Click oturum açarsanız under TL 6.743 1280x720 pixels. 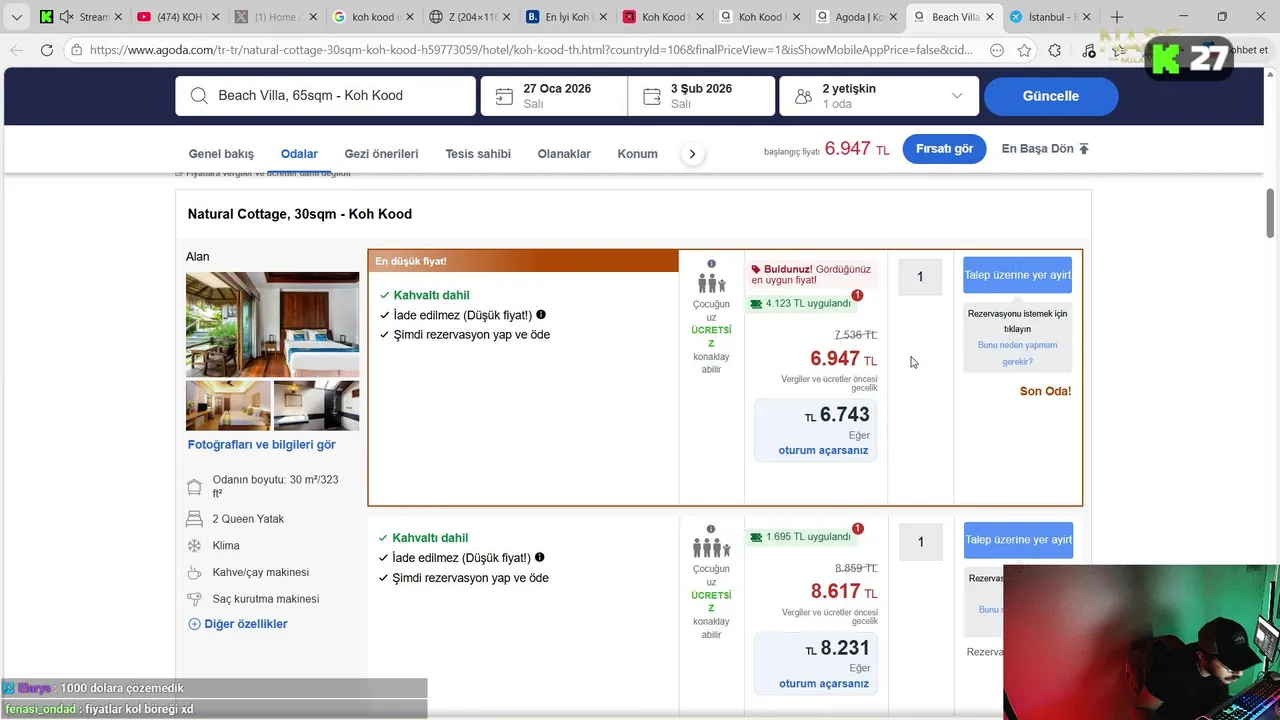point(823,450)
